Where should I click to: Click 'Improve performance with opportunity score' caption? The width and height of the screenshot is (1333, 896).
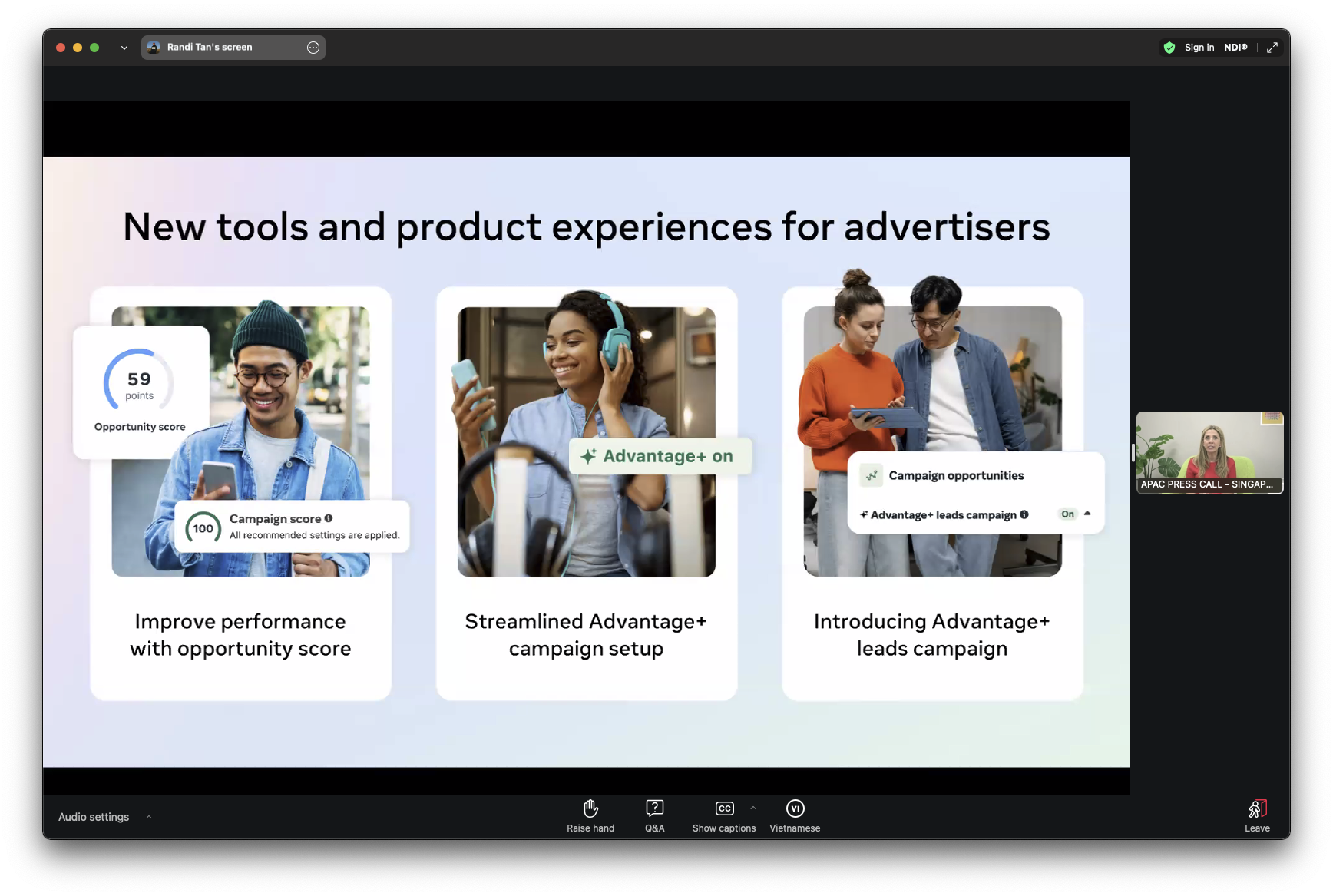pos(240,635)
